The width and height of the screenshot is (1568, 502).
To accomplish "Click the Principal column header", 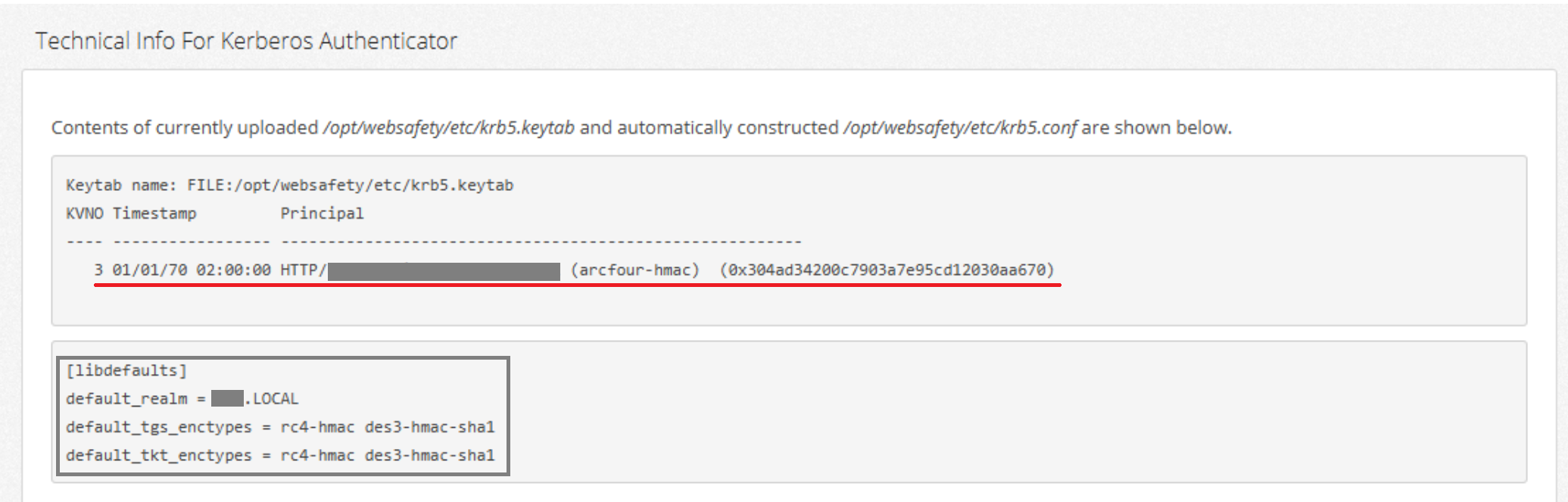I will point(322,214).
